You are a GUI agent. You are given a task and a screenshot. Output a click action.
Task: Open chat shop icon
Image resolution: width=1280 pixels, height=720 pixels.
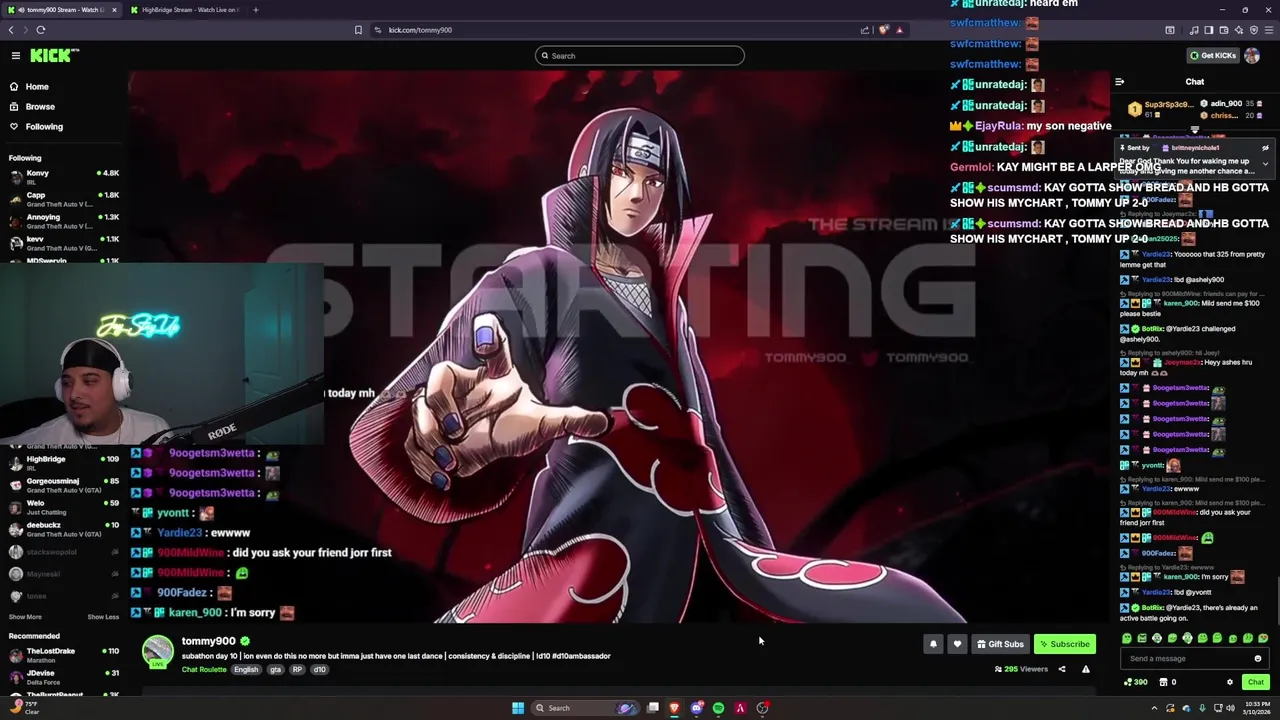(x=1163, y=682)
